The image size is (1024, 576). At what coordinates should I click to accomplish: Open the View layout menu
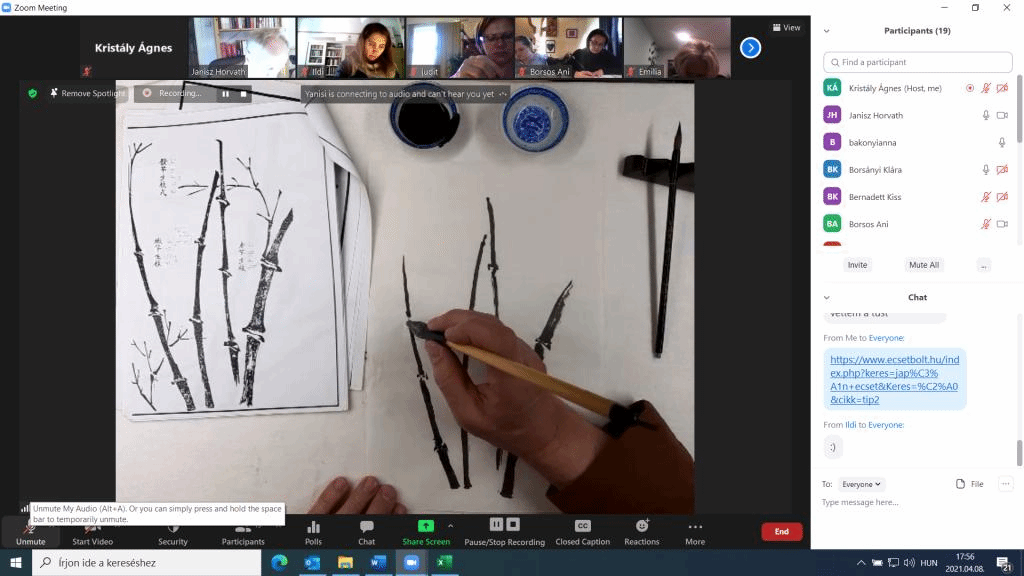pyautogui.click(x=786, y=27)
